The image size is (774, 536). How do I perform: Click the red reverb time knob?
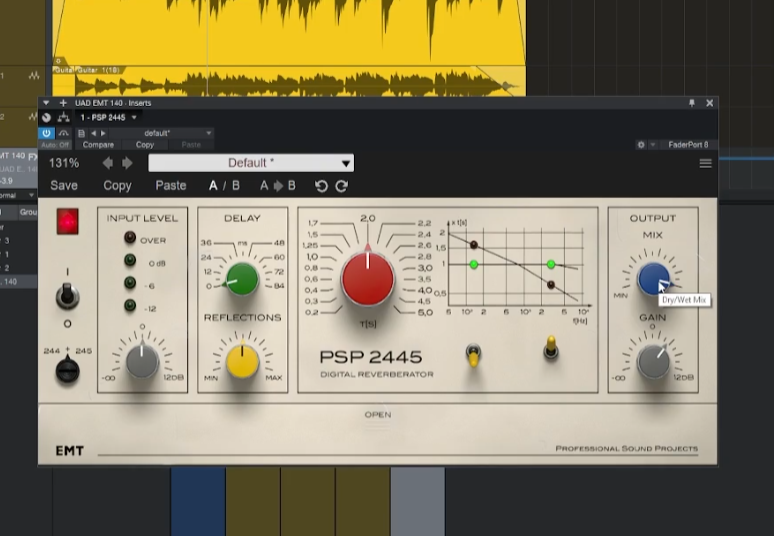368,279
